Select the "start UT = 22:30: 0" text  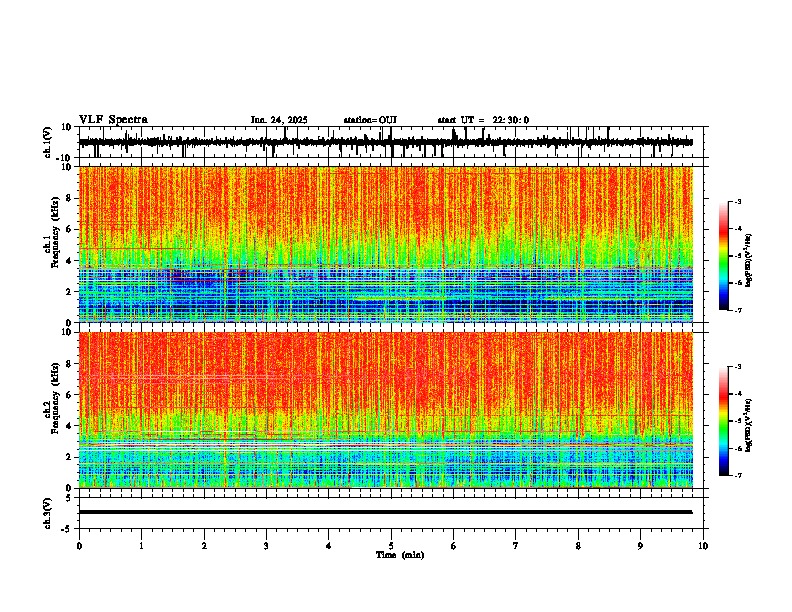[483, 120]
